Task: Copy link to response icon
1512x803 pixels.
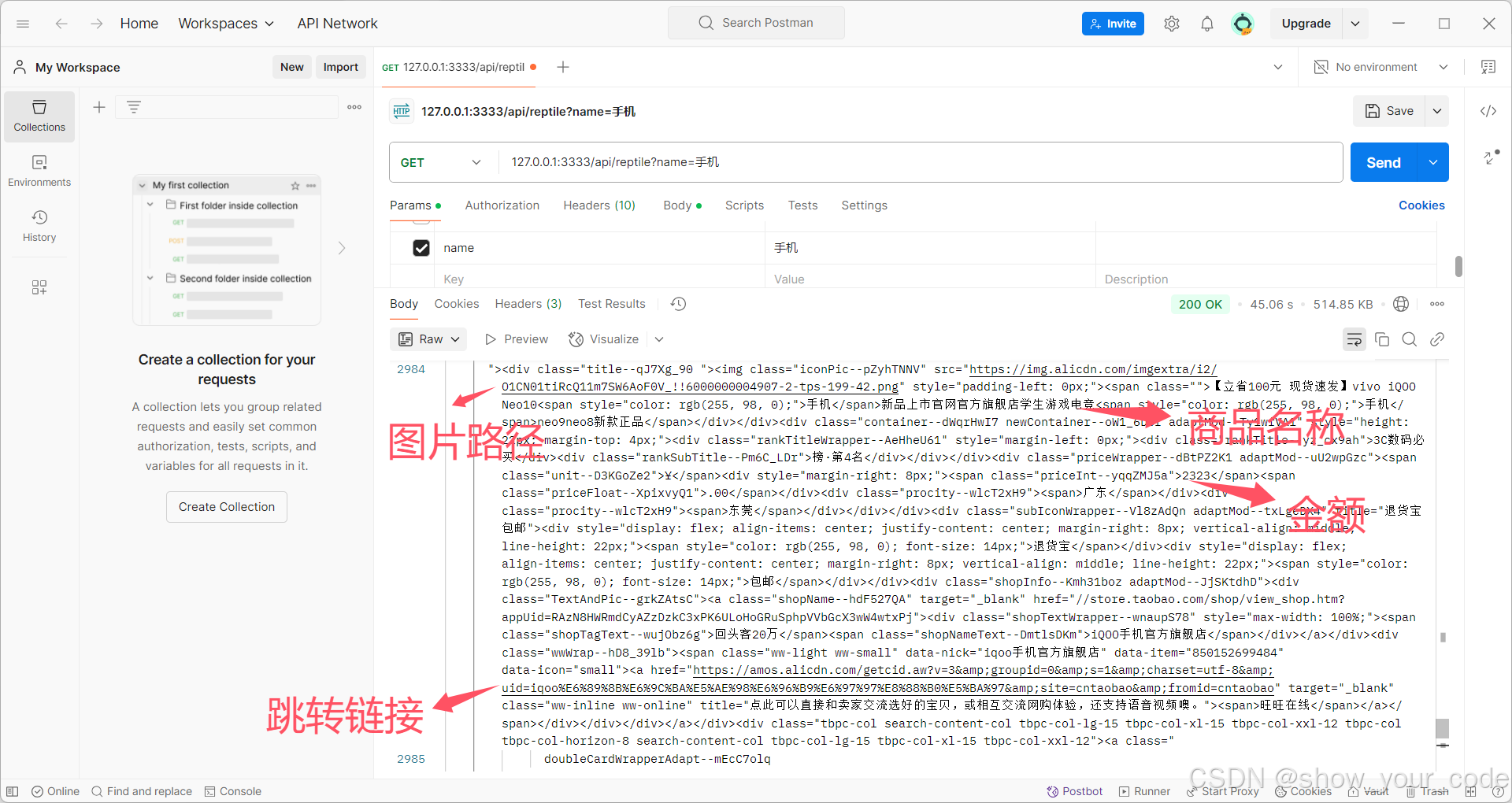Action: click(x=1437, y=339)
